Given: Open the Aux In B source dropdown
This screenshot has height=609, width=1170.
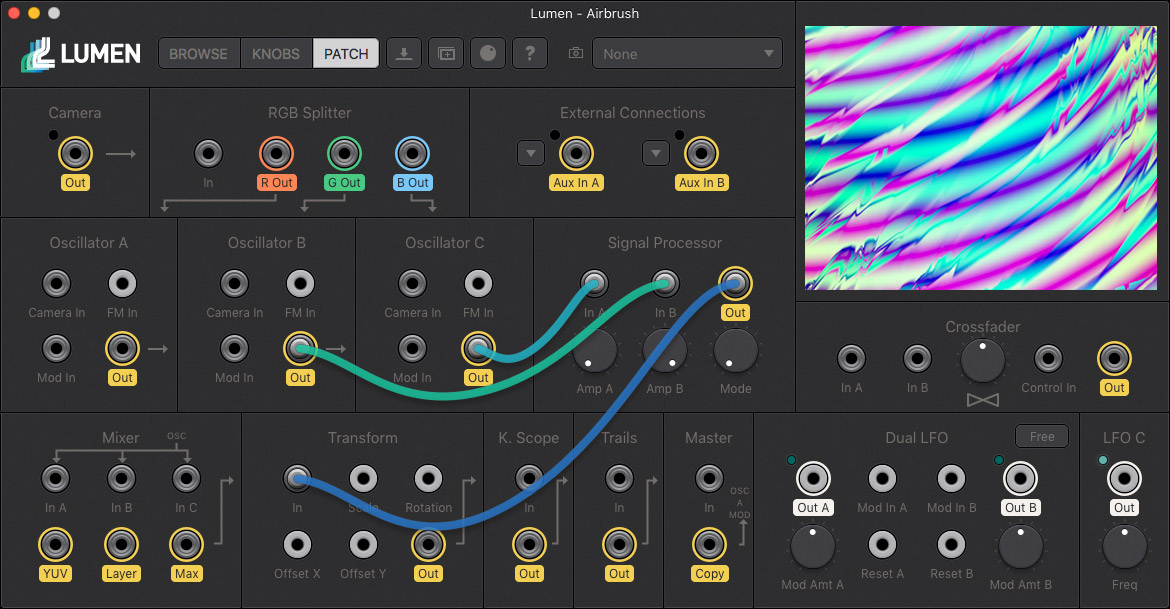Looking at the screenshot, I should [x=656, y=152].
